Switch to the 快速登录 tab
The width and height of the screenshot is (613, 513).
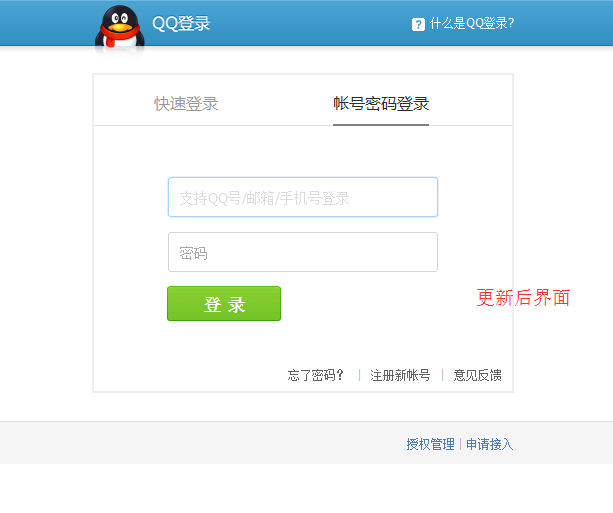[186, 104]
